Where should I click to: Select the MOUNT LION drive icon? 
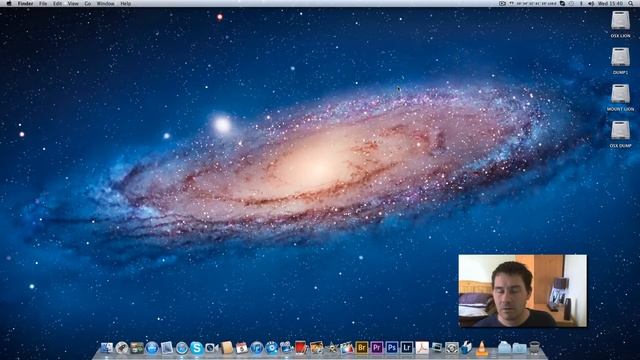click(x=620, y=94)
